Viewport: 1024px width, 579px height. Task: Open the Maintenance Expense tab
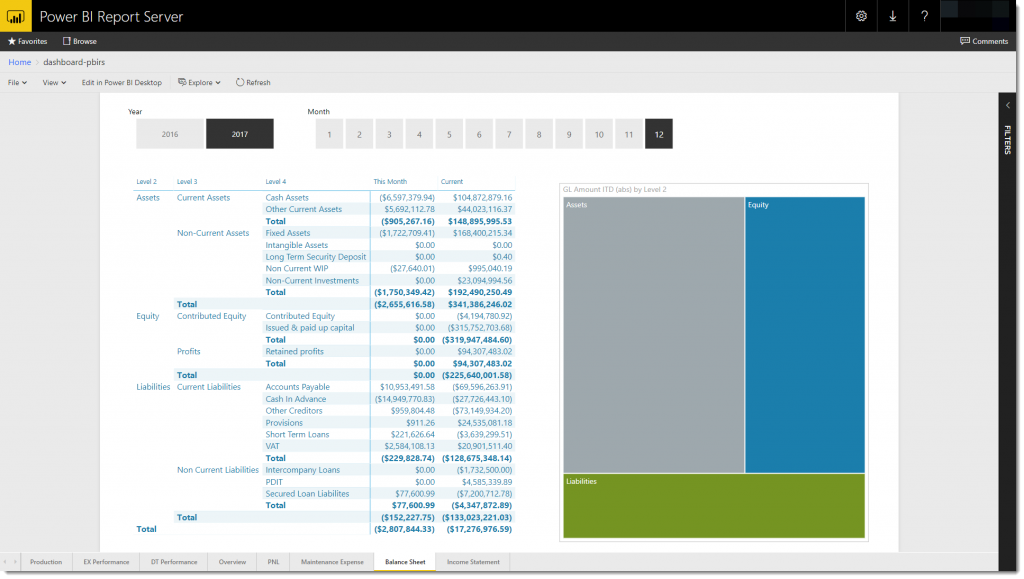coord(332,562)
